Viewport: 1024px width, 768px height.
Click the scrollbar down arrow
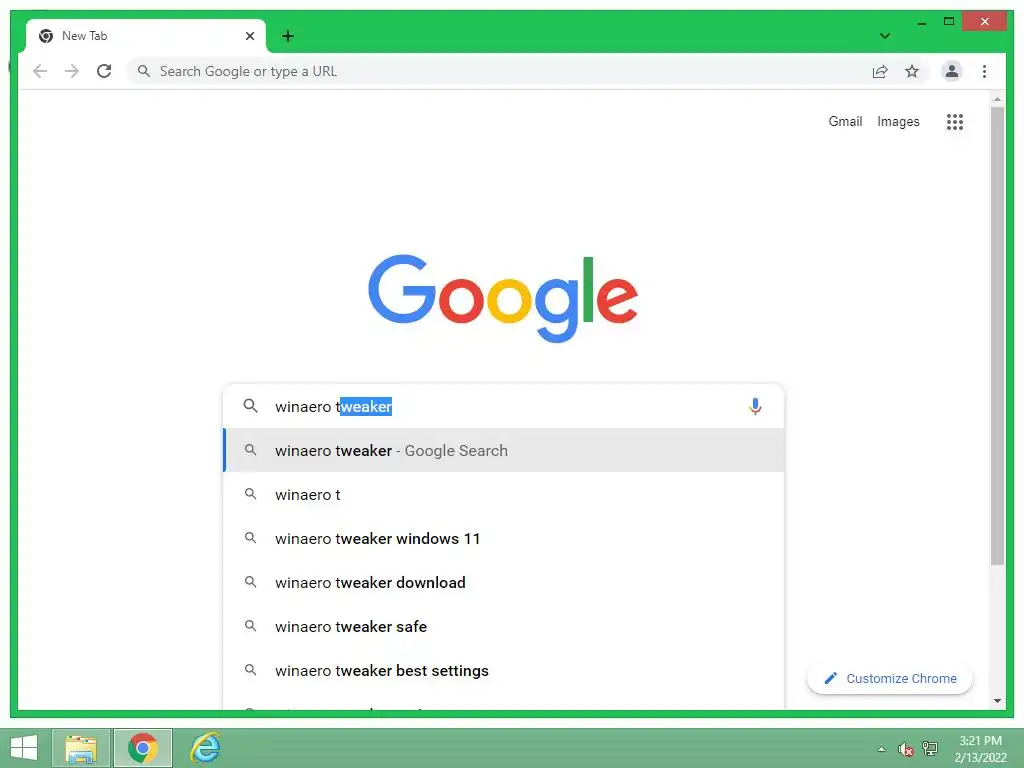(997, 701)
